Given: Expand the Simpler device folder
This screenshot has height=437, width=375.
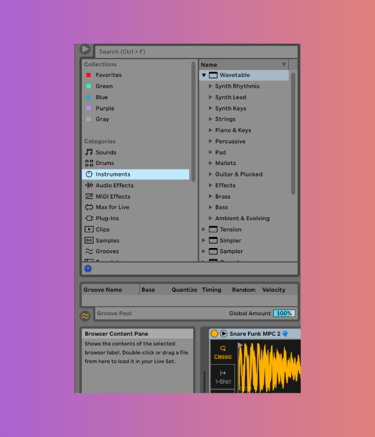Looking at the screenshot, I should tap(204, 240).
